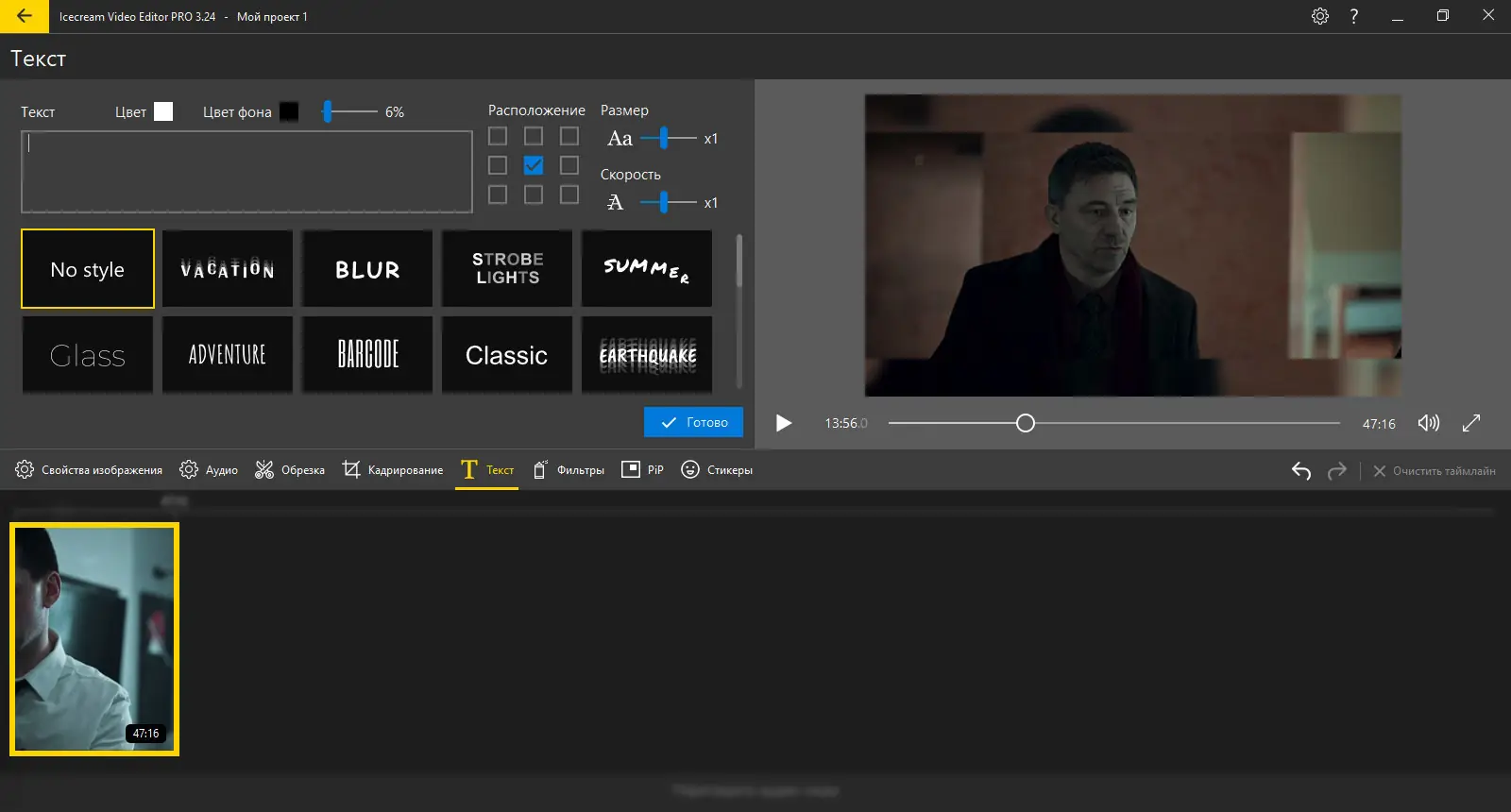Go back using the yellow arrow button
The width and height of the screenshot is (1511, 812).
(25, 16)
